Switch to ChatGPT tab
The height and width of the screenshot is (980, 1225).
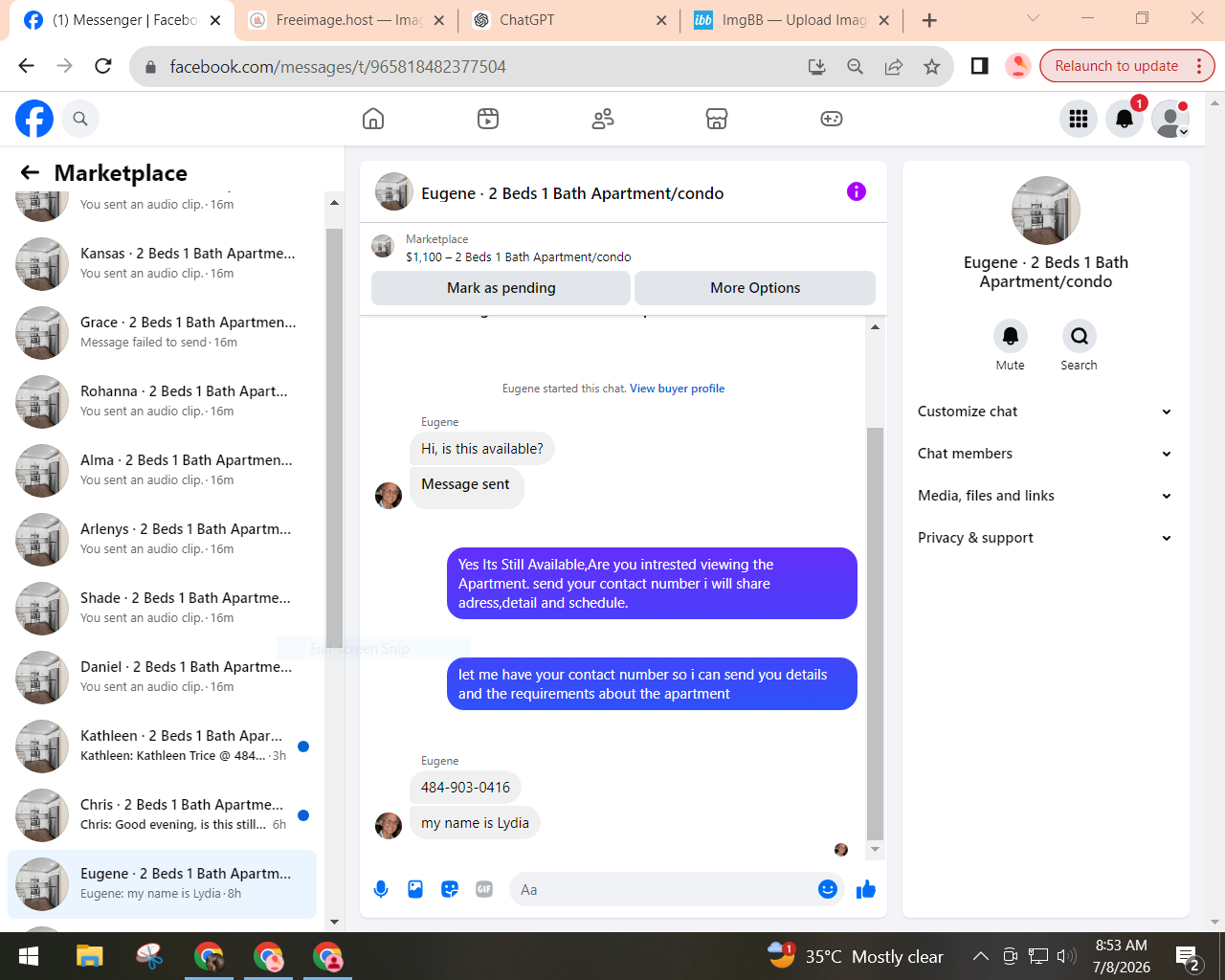click(x=568, y=20)
